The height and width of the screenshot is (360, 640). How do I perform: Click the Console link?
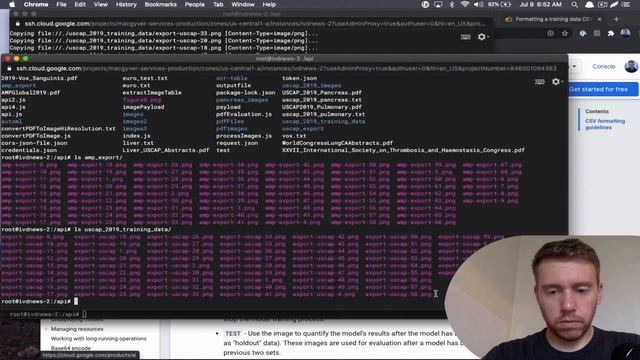(x=604, y=66)
